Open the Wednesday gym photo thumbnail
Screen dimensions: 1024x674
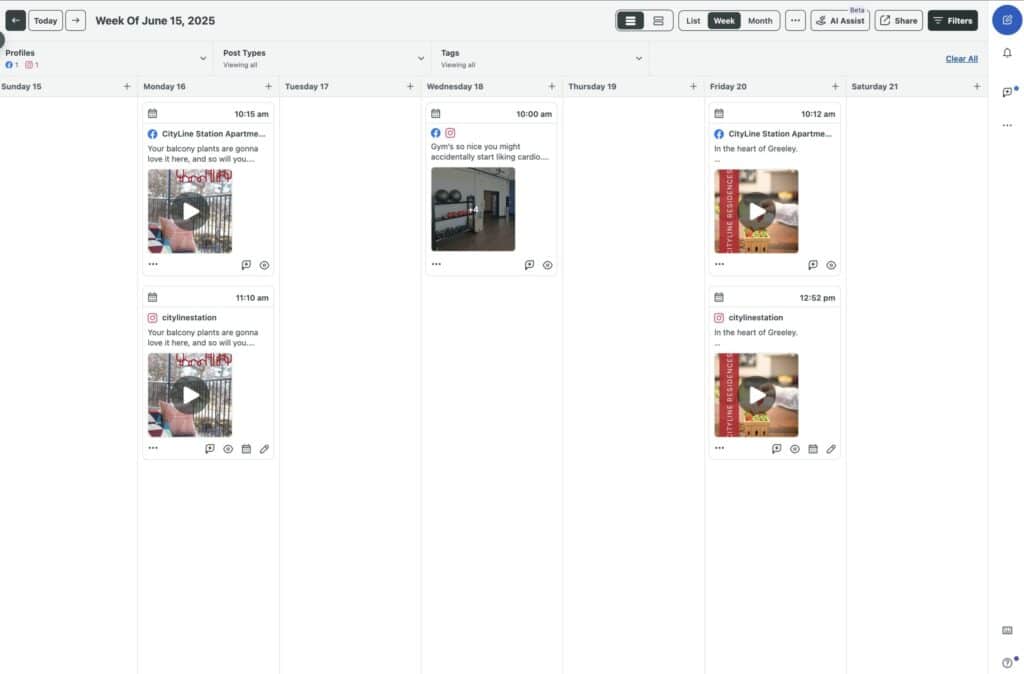tap(473, 209)
